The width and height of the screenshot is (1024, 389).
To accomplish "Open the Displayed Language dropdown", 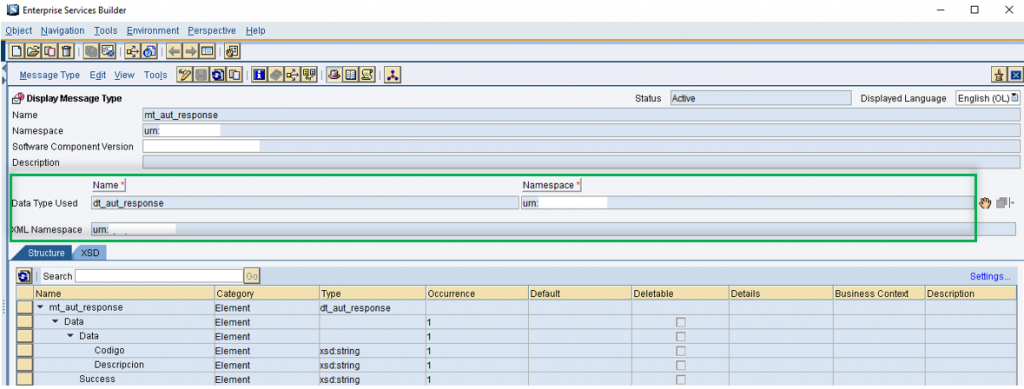I will coord(987,98).
